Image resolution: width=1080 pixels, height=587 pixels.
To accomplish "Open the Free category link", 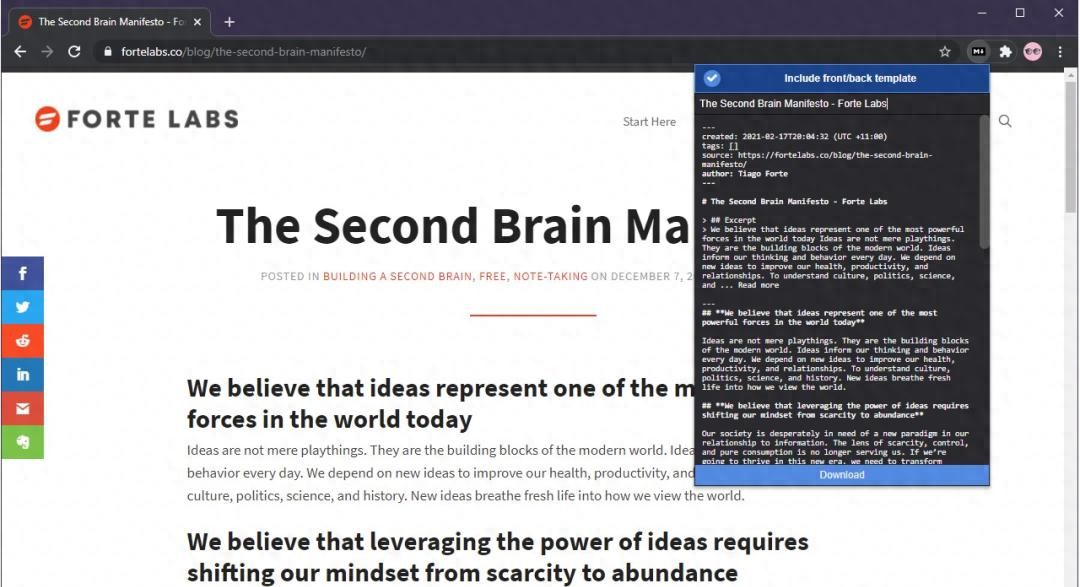I will coord(492,276).
